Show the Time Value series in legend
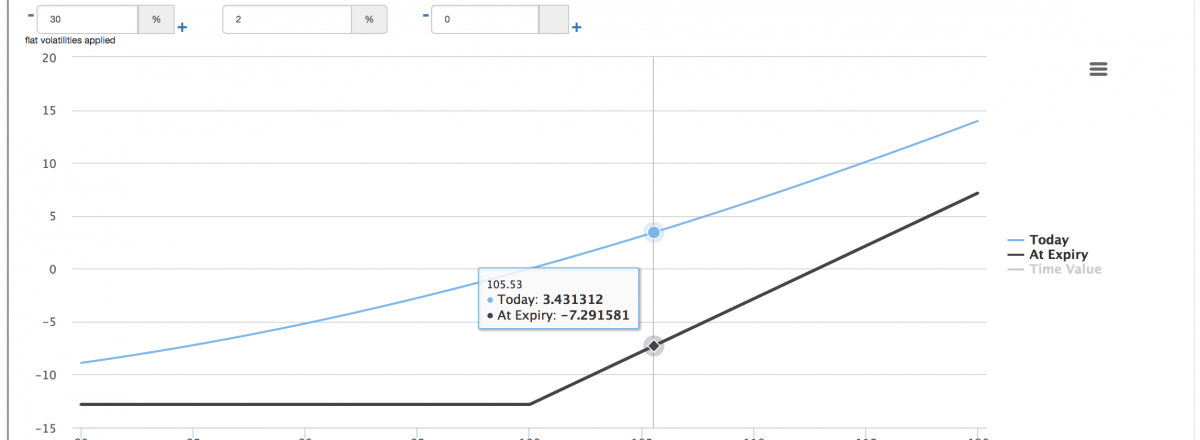The image size is (1200, 440). [1065, 269]
